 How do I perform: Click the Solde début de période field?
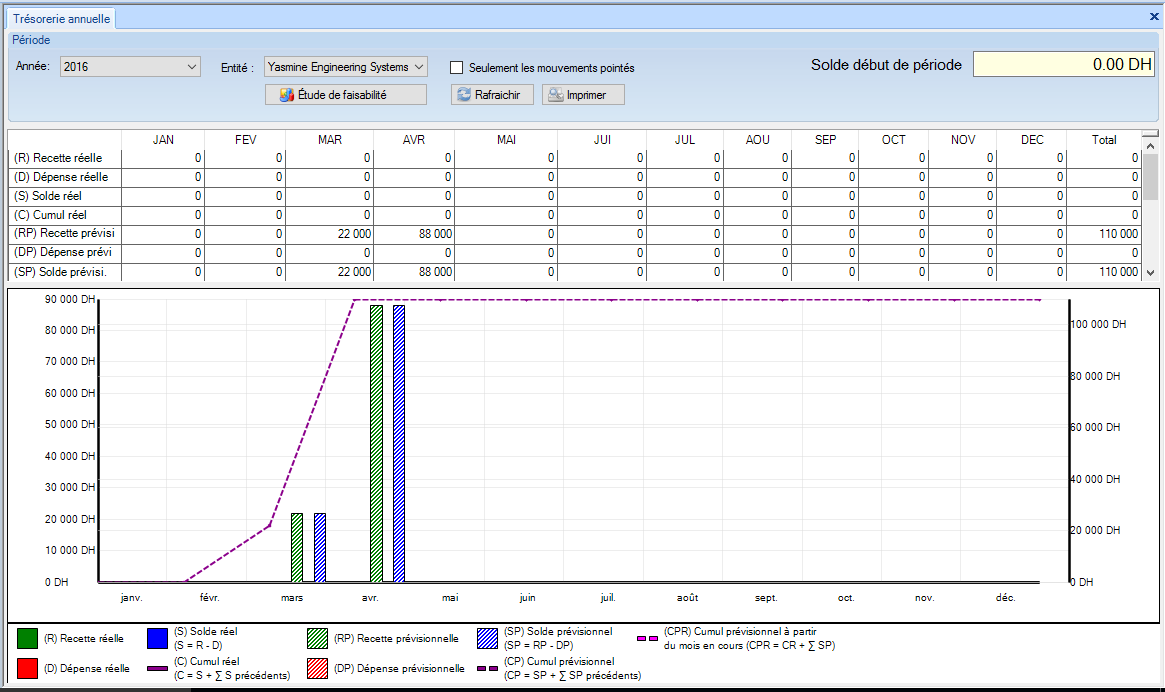coord(1065,65)
